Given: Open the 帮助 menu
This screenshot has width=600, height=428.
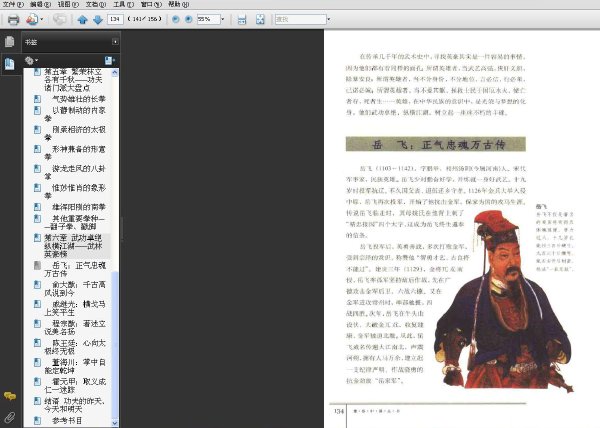Looking at the screenshot, I should 178,4.
